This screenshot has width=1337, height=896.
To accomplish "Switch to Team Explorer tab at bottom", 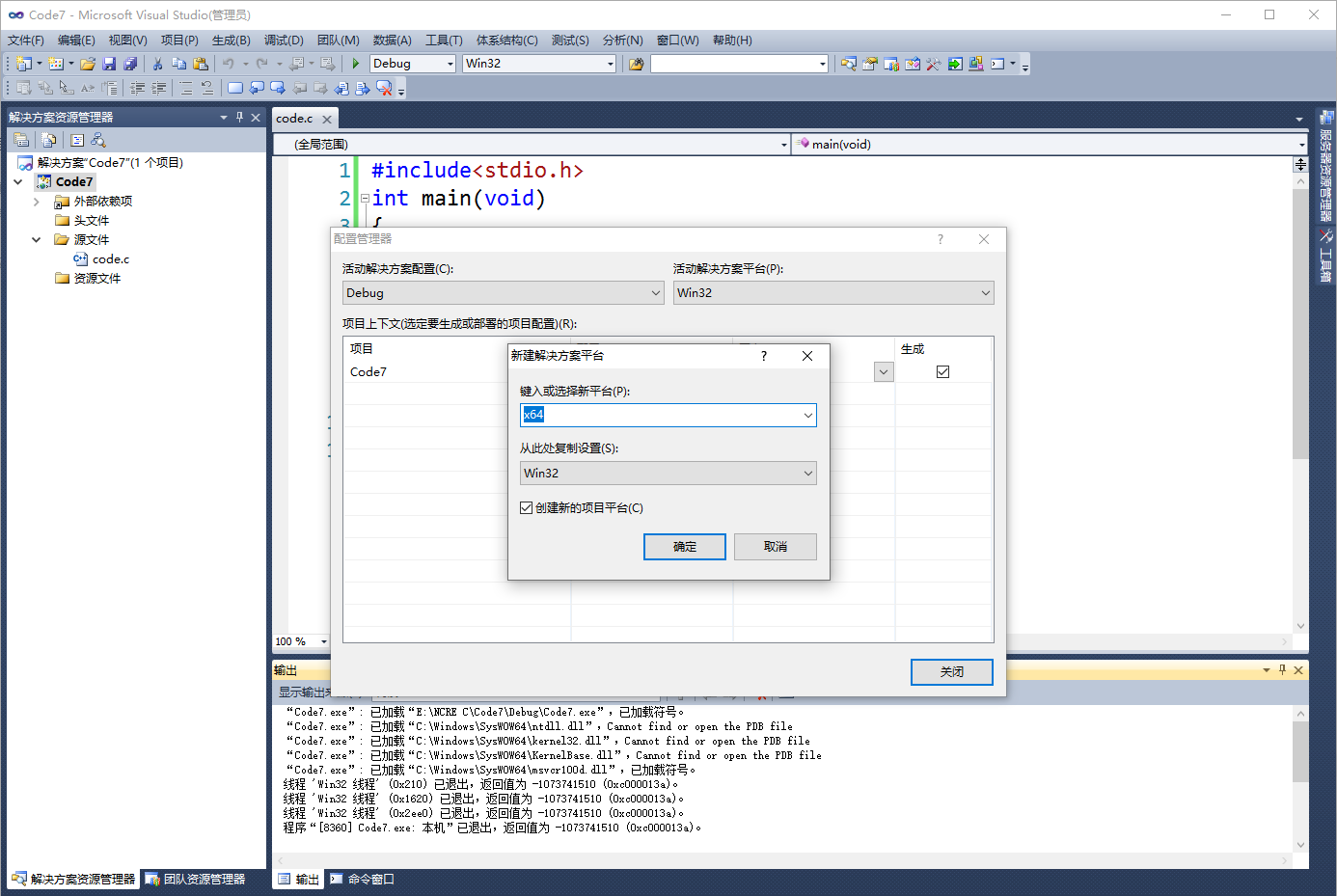I will 195,879.
